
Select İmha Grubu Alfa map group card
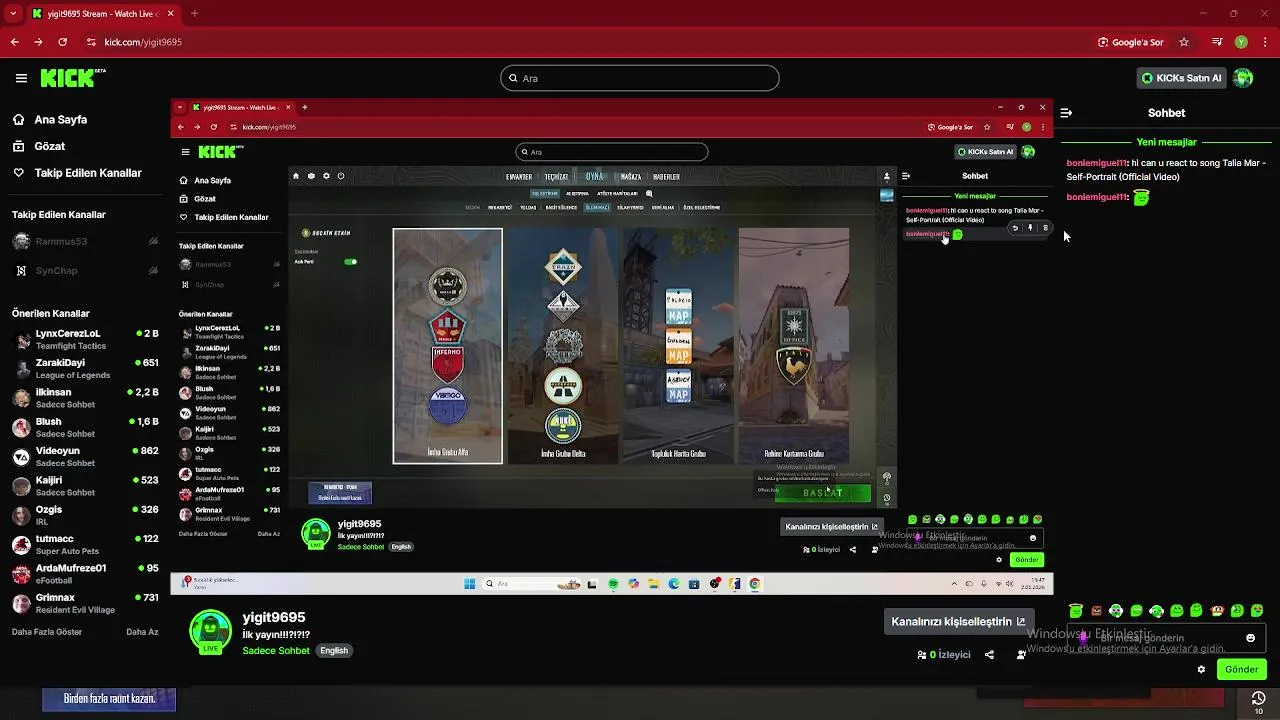[448, 346]
